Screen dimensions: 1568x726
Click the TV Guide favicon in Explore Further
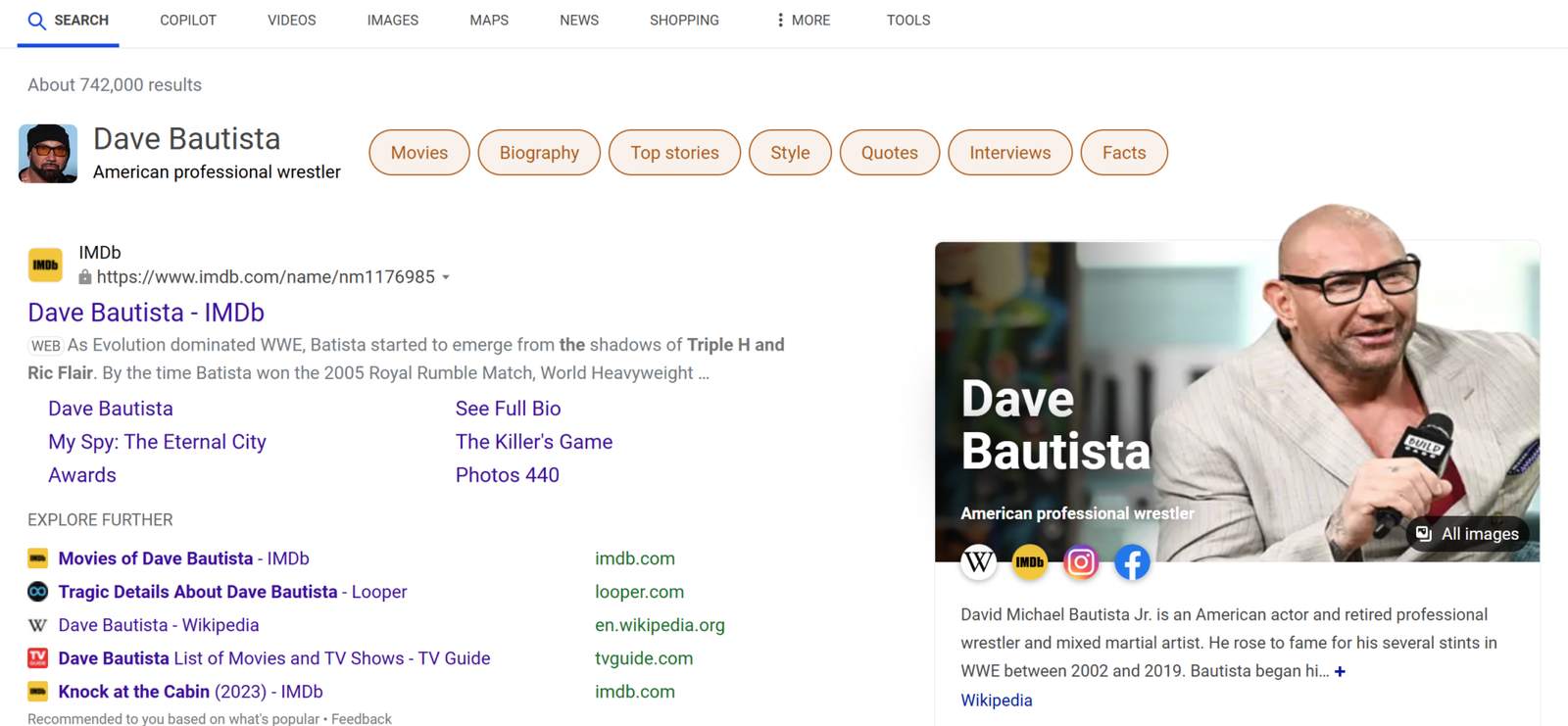pos(37,658)
